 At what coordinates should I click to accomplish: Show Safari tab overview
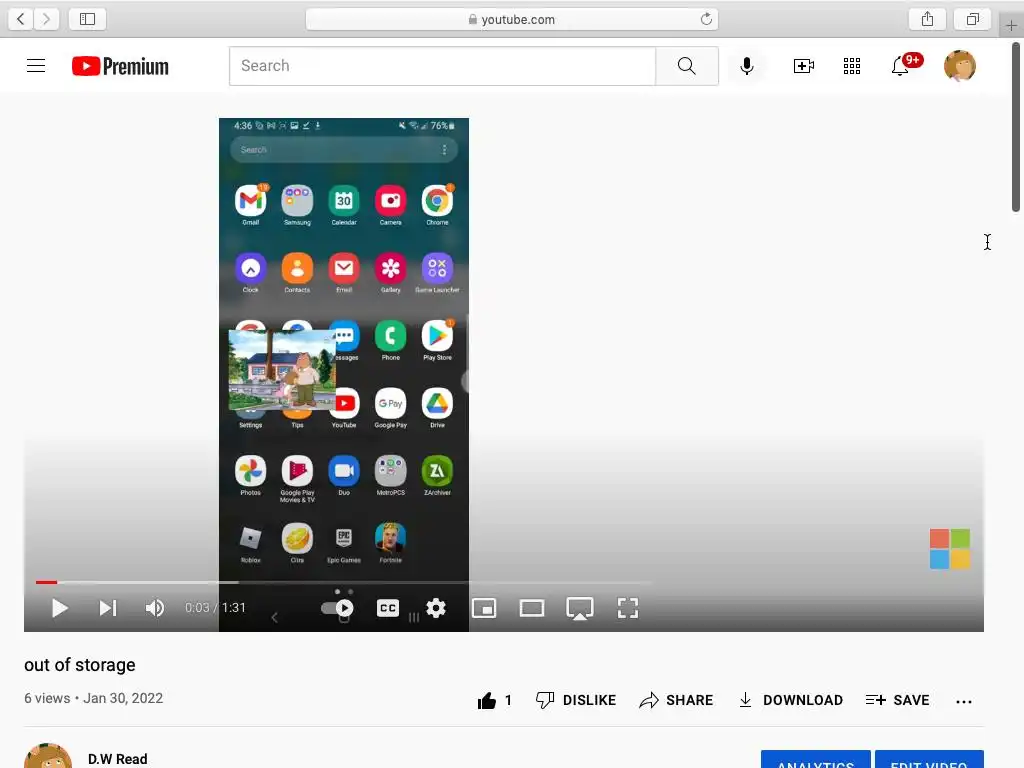tap(973, 19)
